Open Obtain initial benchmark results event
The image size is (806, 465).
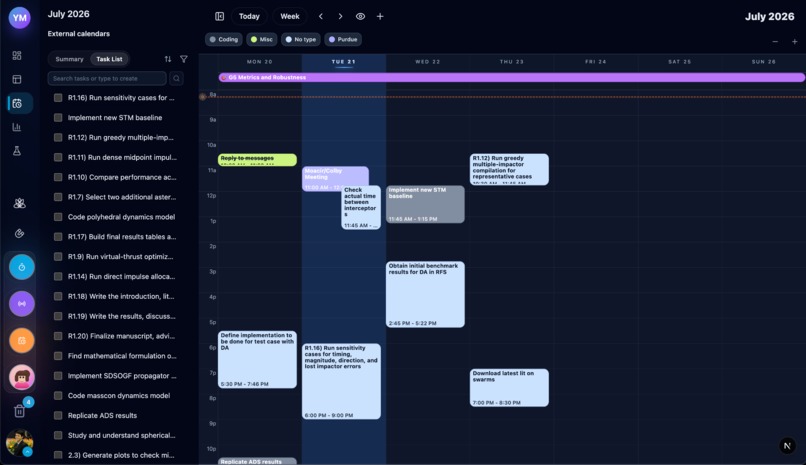(425, 294)
